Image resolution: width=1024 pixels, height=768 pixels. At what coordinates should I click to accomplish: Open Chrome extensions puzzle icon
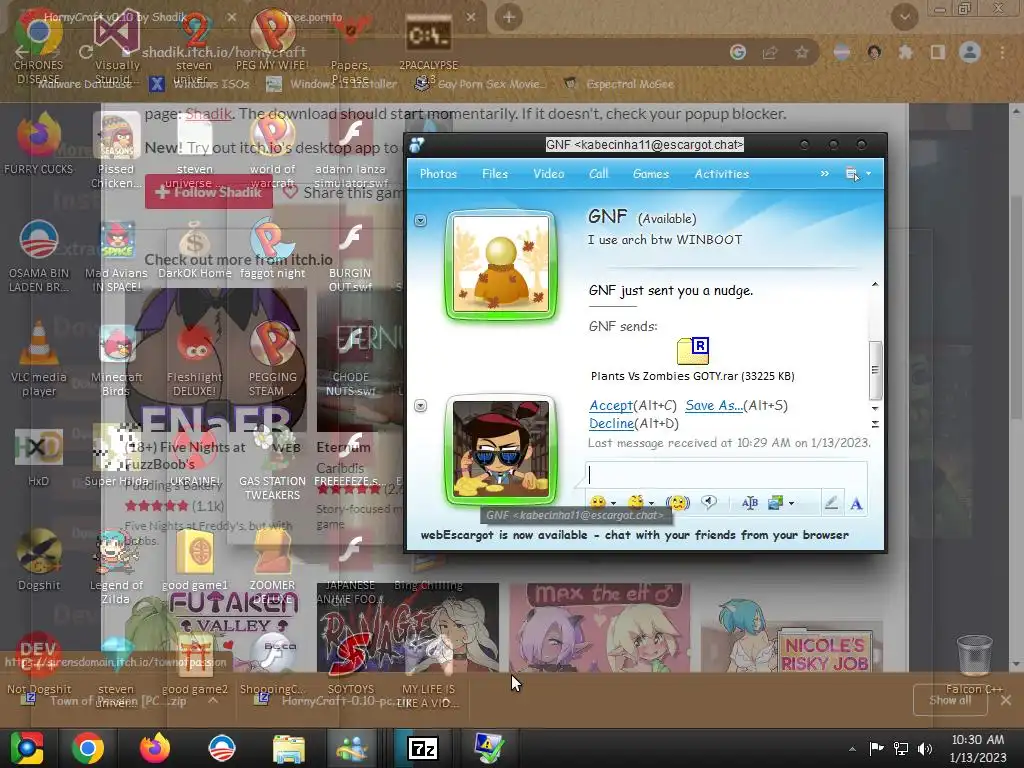(905, 52)
